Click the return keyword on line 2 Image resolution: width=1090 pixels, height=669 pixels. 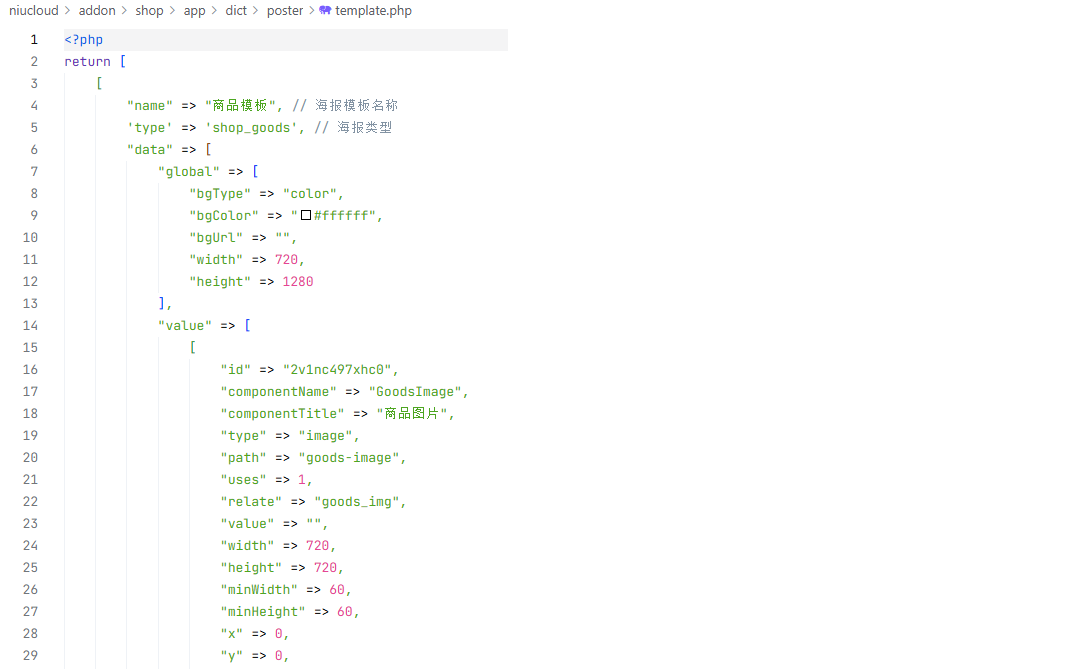87,62
